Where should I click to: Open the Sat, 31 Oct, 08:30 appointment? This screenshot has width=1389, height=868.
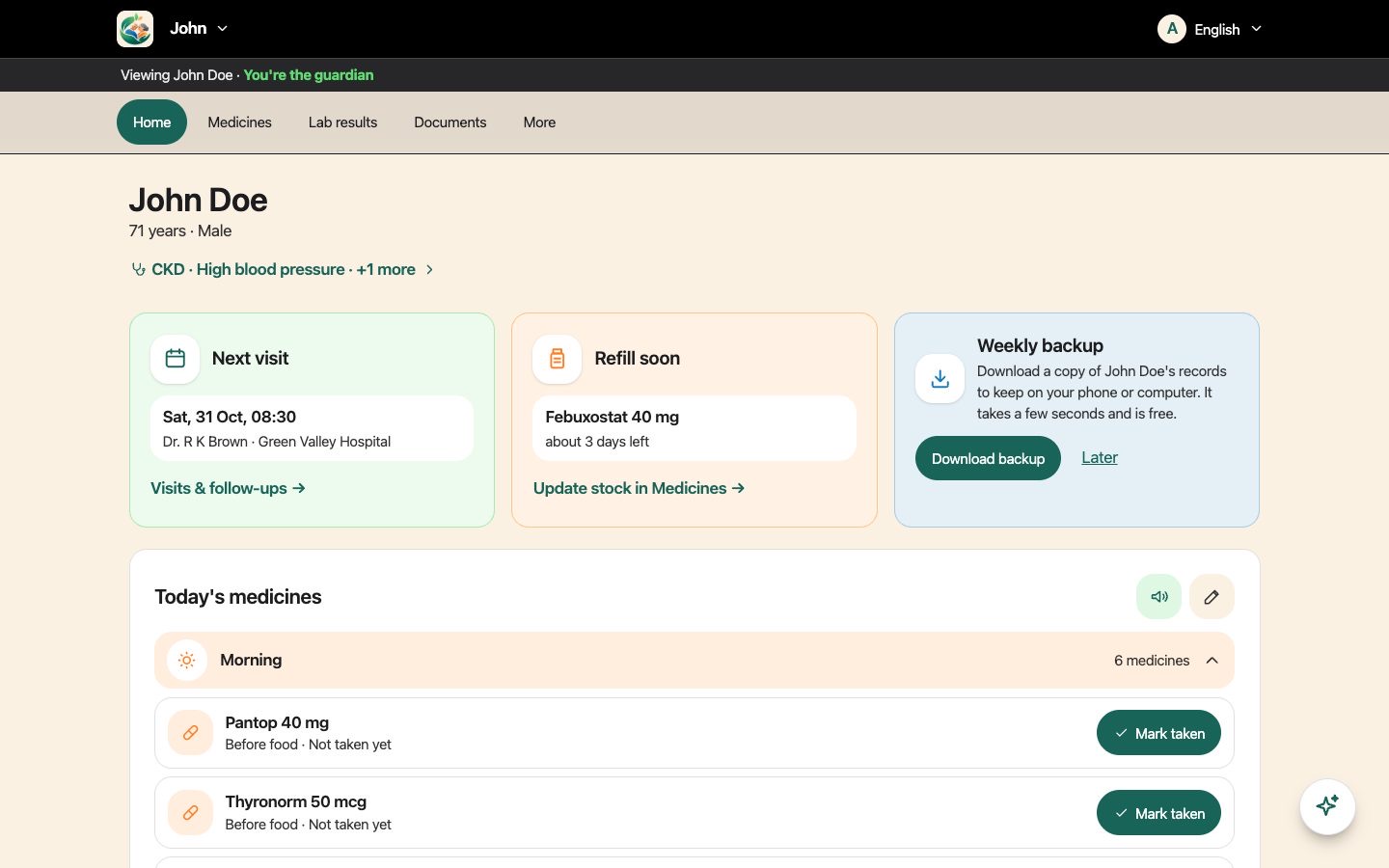coord(312,428)
